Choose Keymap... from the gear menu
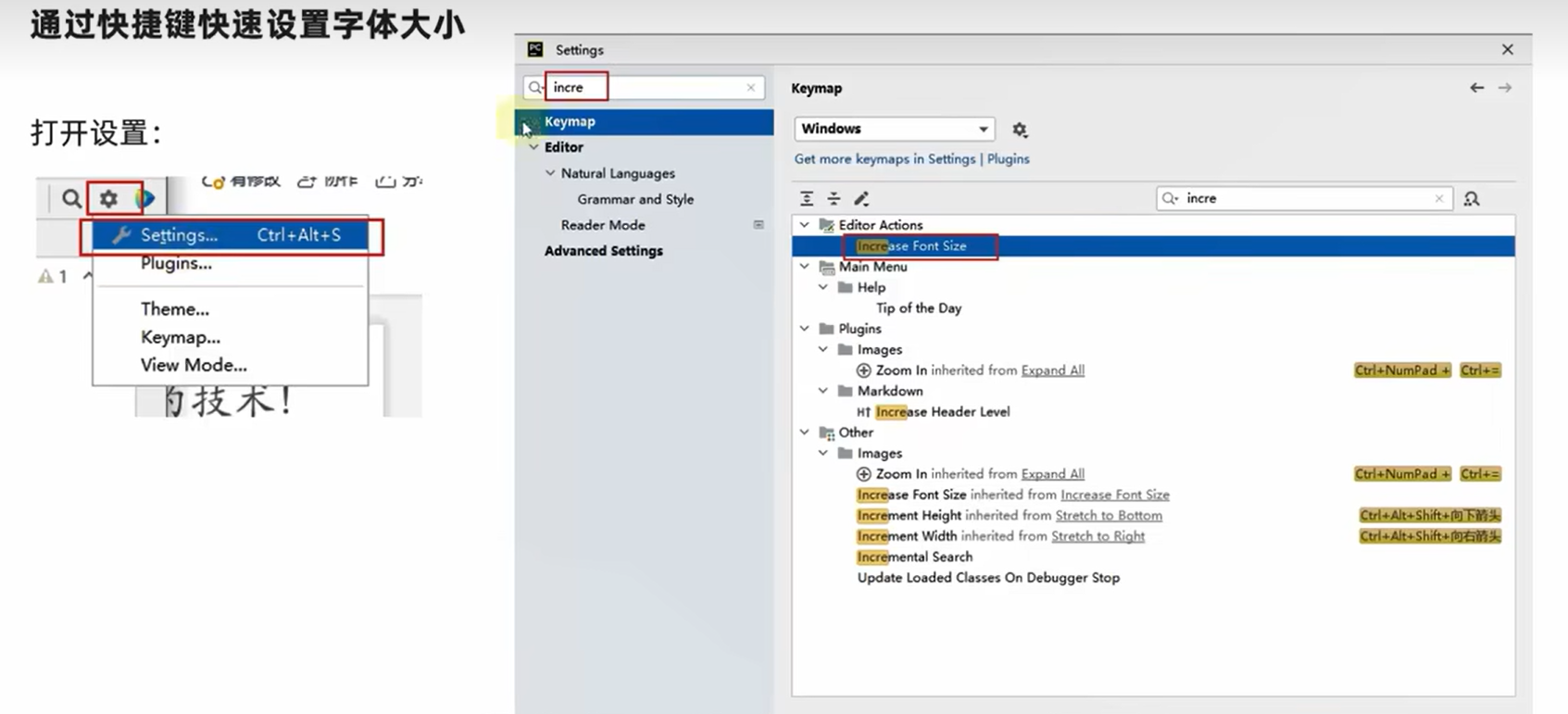Viewport: 1568px width, 714px height. [x=181, y=337]
